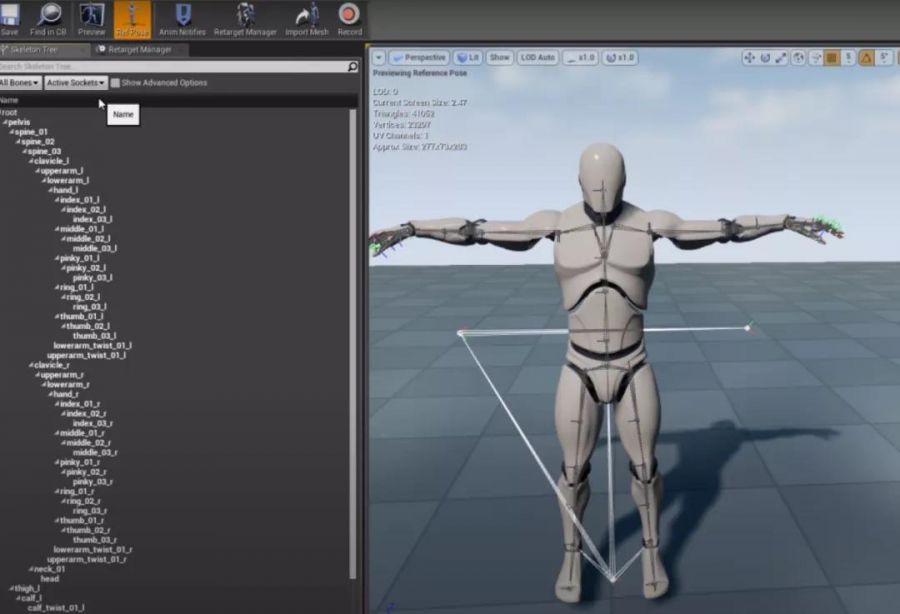Collapse the hand_l bone arrow
The image size is (900, 614).
click(x=51, y=190)
